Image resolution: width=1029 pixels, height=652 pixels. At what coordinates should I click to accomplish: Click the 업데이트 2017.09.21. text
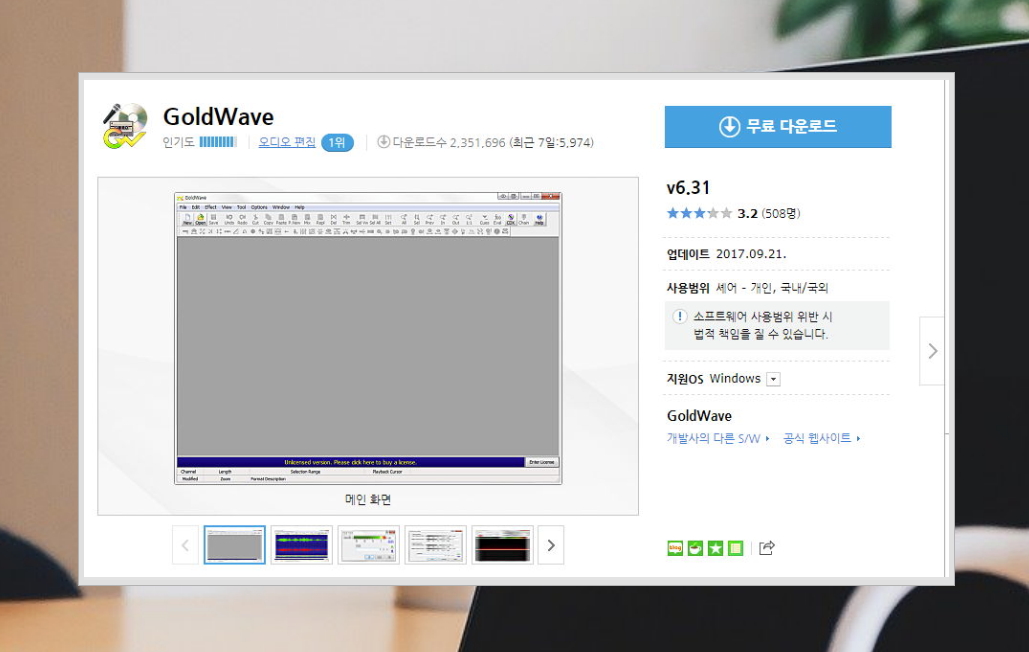coord(726,254)
